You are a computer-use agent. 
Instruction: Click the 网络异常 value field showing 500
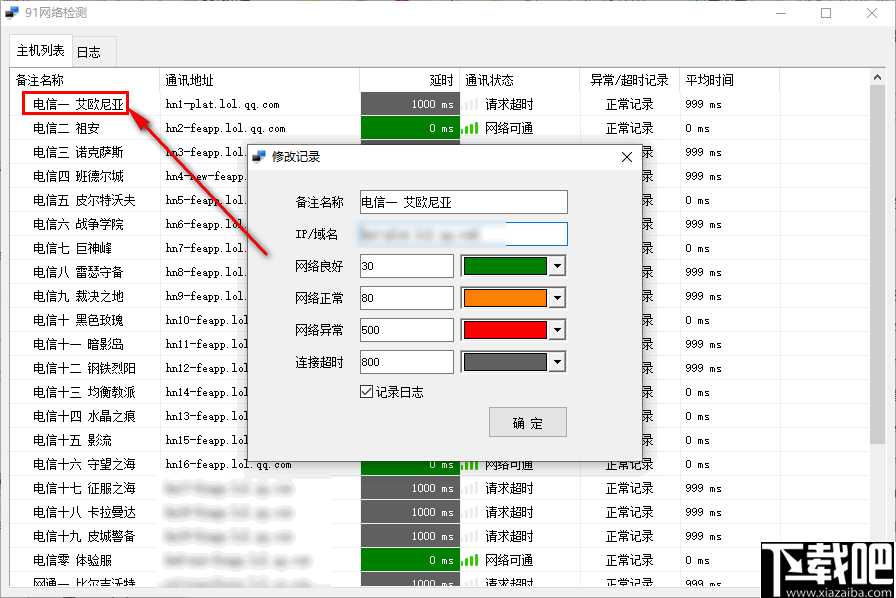point(406,329)
